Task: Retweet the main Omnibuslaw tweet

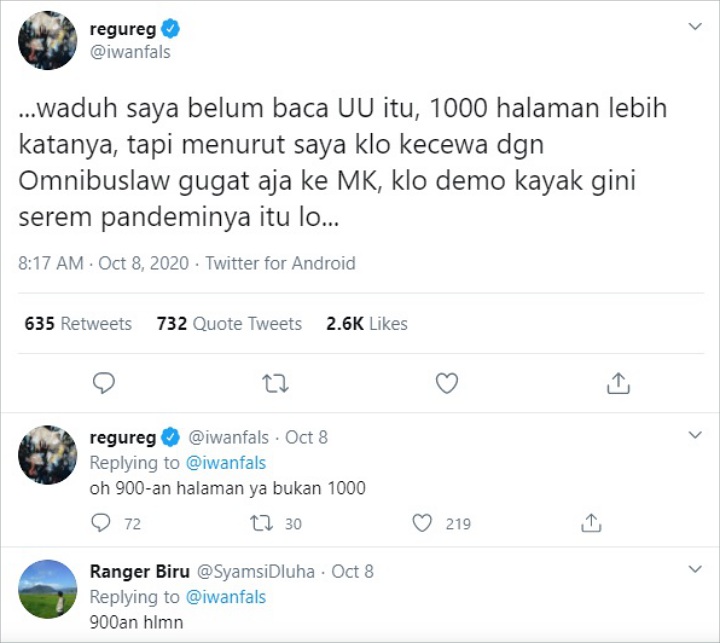Action: click(x=275, y=384)
